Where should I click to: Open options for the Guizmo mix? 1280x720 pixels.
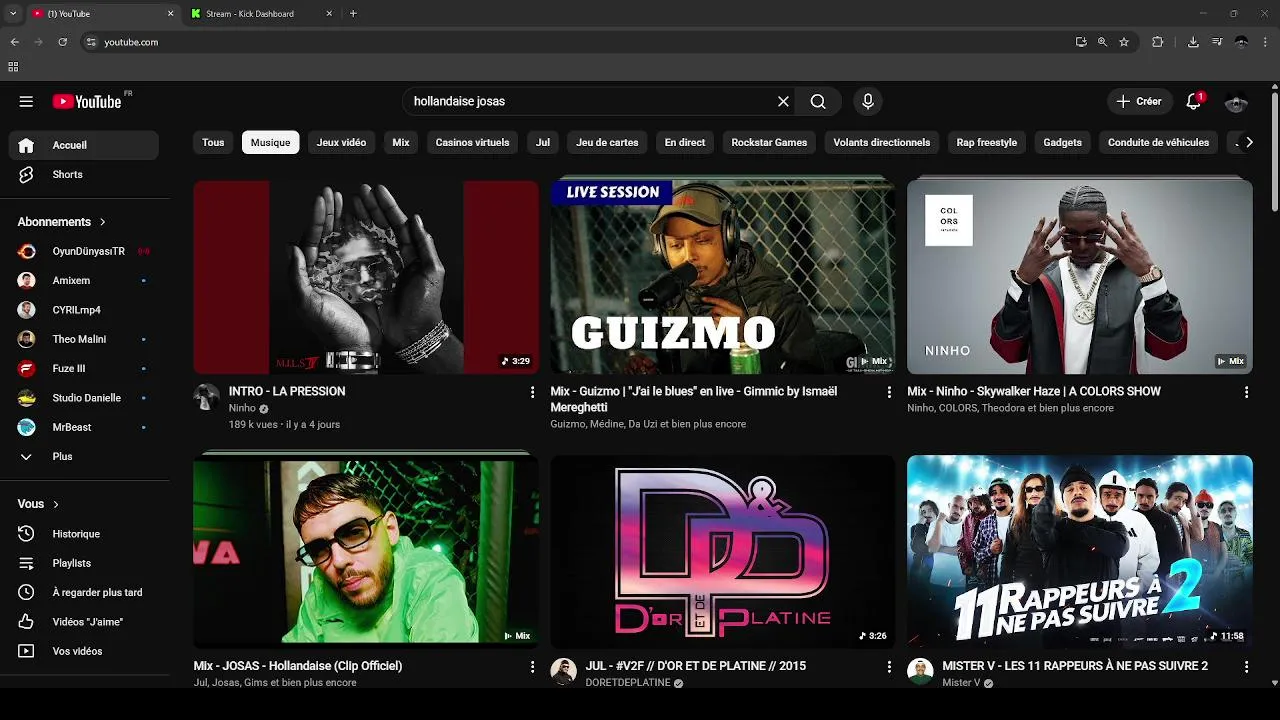[x=889, y=393]
